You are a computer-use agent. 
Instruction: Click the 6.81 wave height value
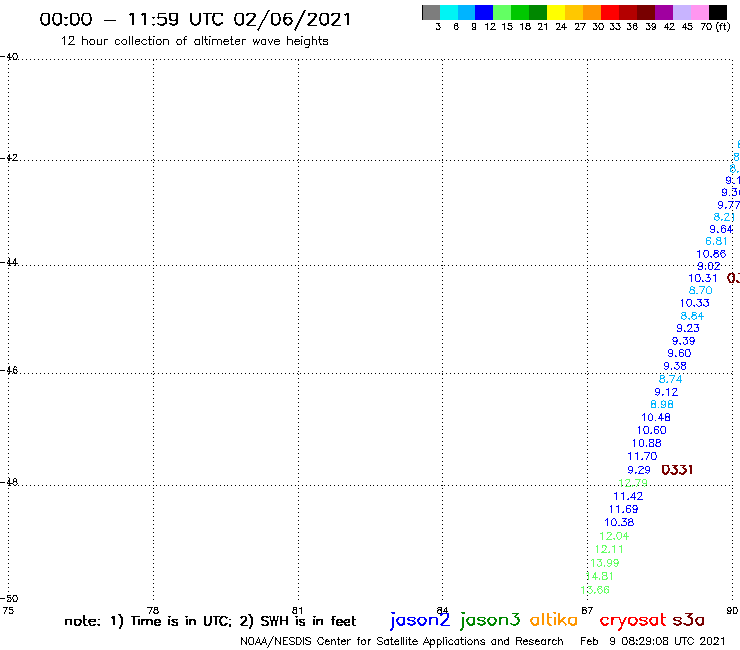click(x=716, y=241)
